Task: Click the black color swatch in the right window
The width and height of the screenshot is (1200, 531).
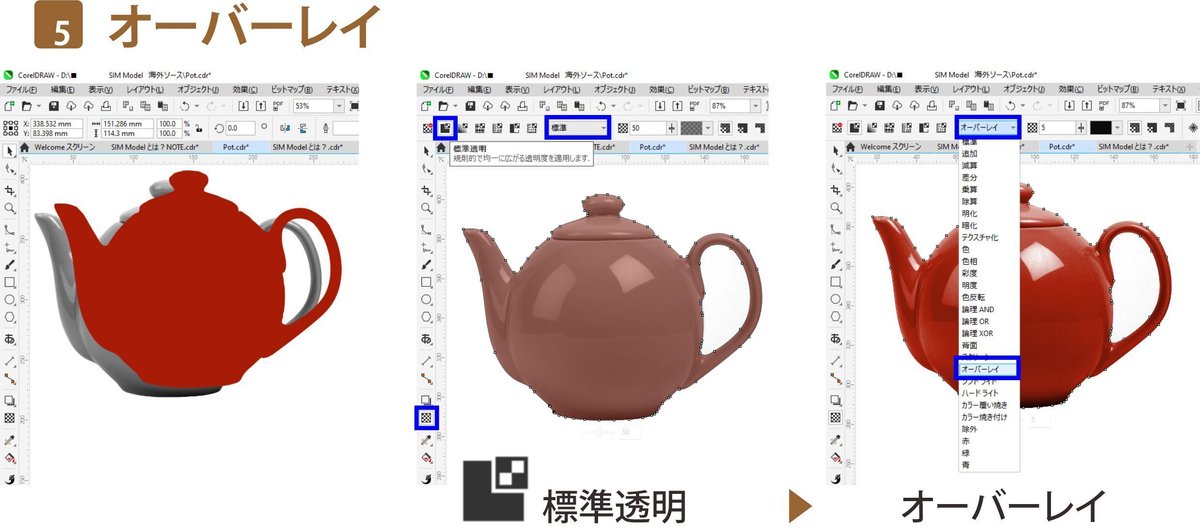Action: pyautogui.click(x=1102, y=128)
